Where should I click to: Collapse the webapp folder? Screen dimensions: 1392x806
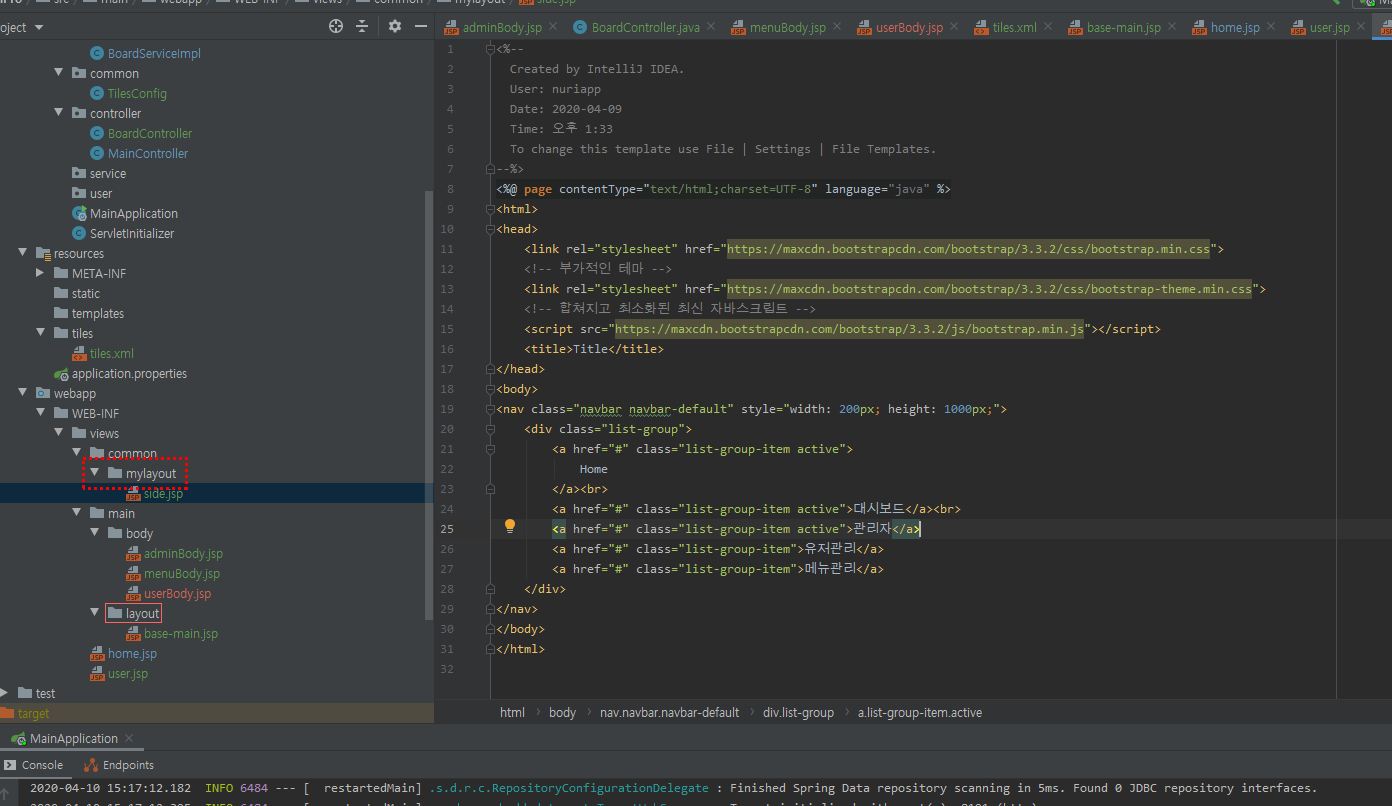pos(23,393)
